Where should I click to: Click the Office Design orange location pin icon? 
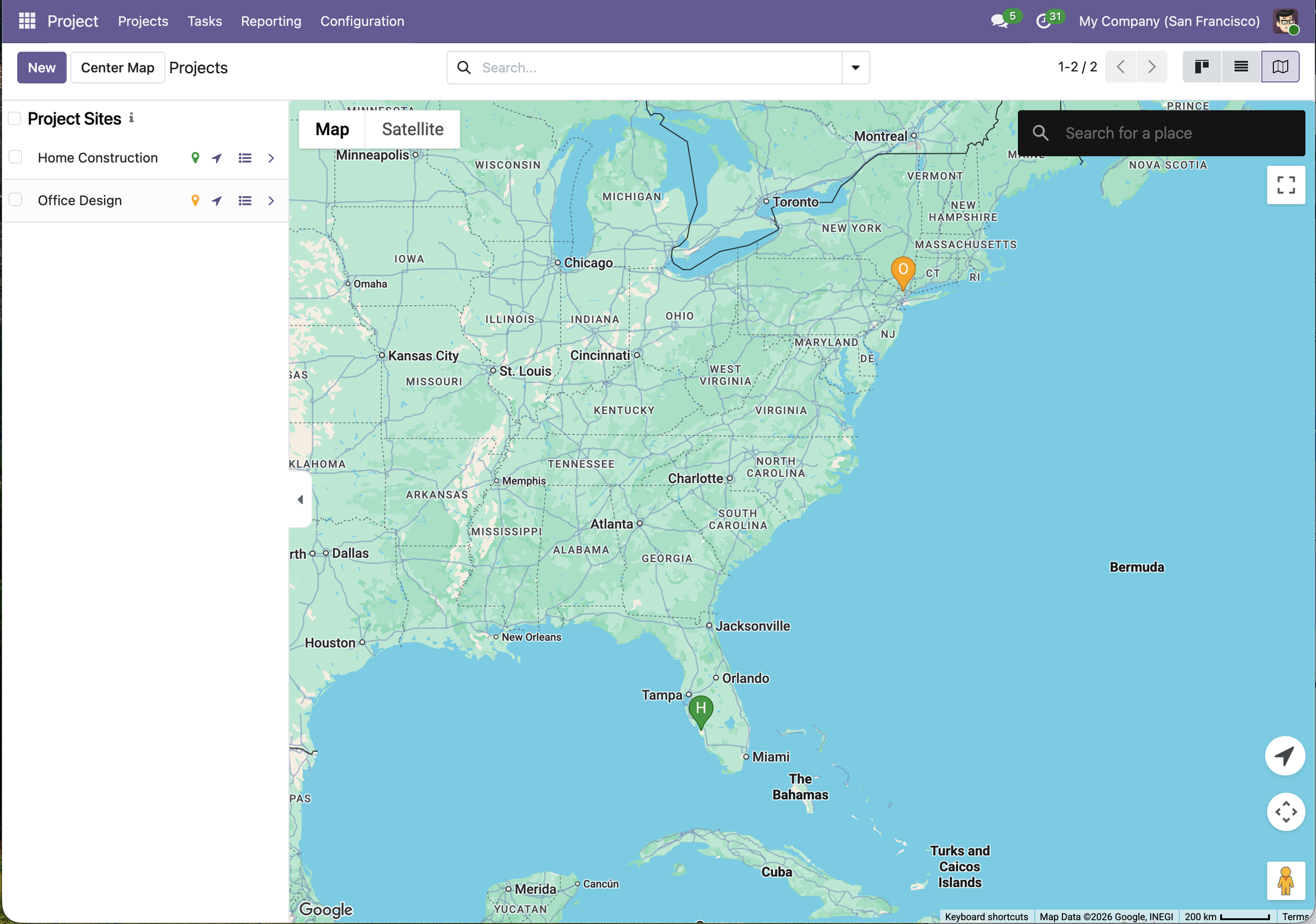[195, 200]
